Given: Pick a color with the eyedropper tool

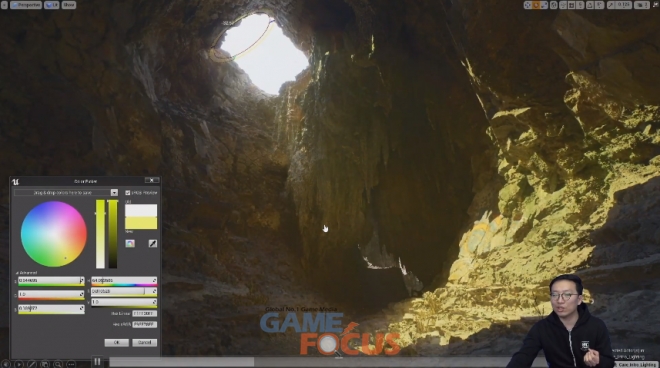Looking at the screenshot, I should [x=153, y=243].
